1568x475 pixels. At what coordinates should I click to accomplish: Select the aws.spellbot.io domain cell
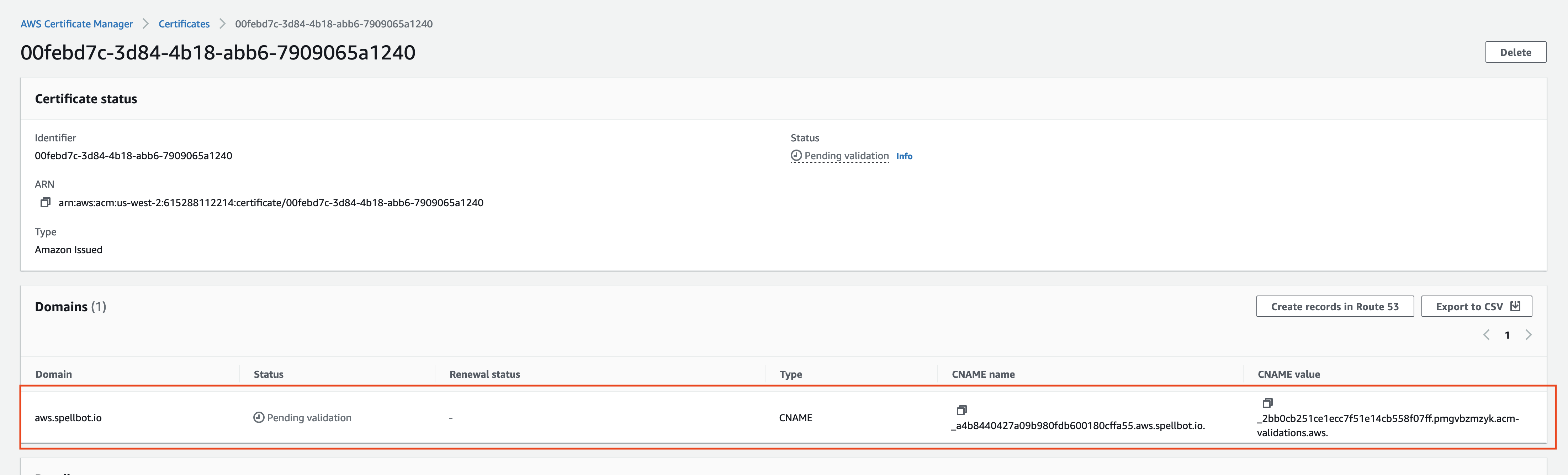coord(68,417)
